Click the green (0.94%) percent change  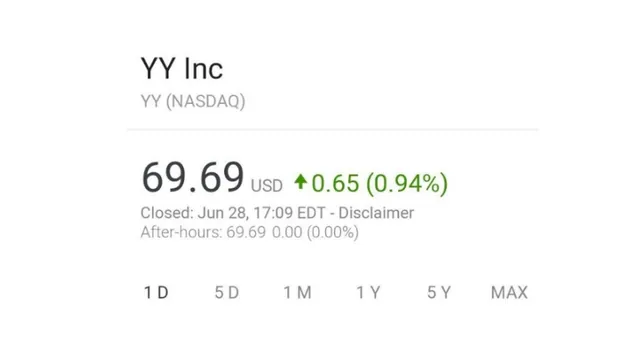pos(407,183)
